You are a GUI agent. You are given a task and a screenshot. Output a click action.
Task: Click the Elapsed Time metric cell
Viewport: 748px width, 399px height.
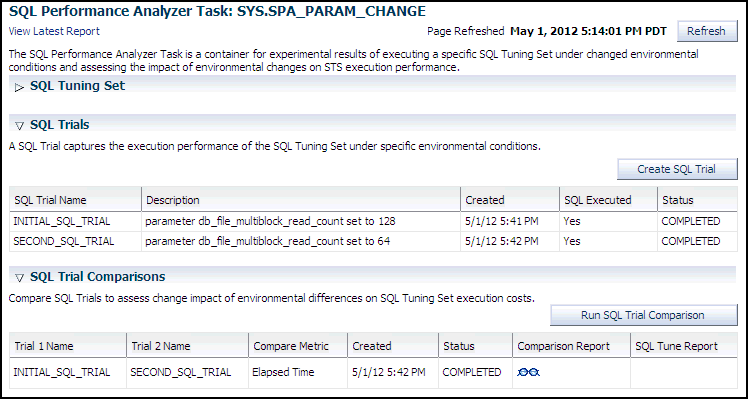283,372
